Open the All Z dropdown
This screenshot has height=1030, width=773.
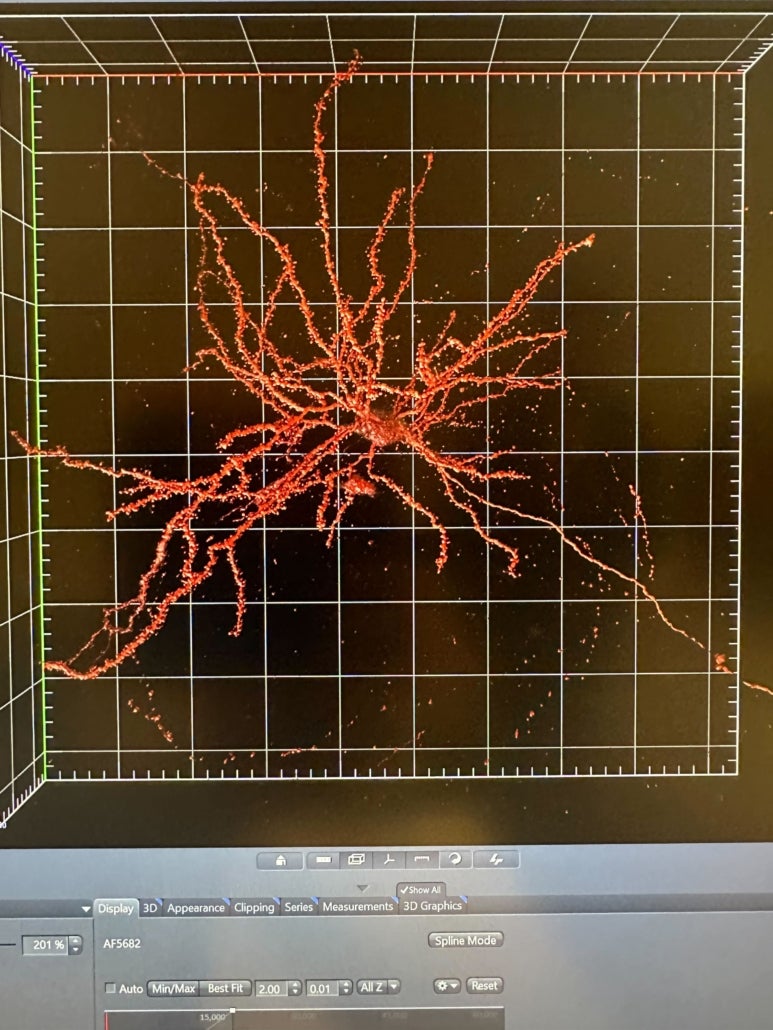coord(379,988)
